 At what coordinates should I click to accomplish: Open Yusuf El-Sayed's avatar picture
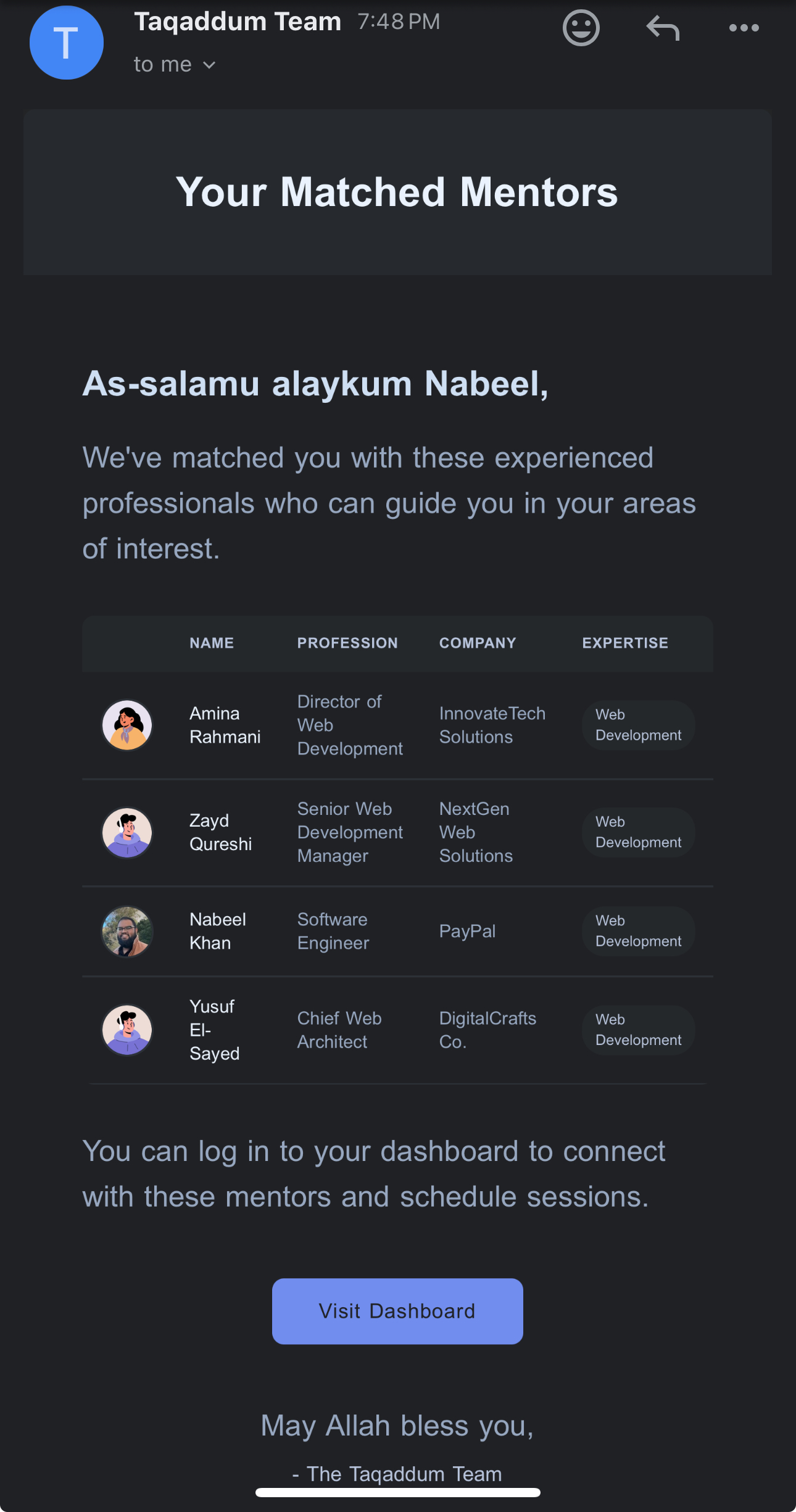click(x=127, y=1030)
